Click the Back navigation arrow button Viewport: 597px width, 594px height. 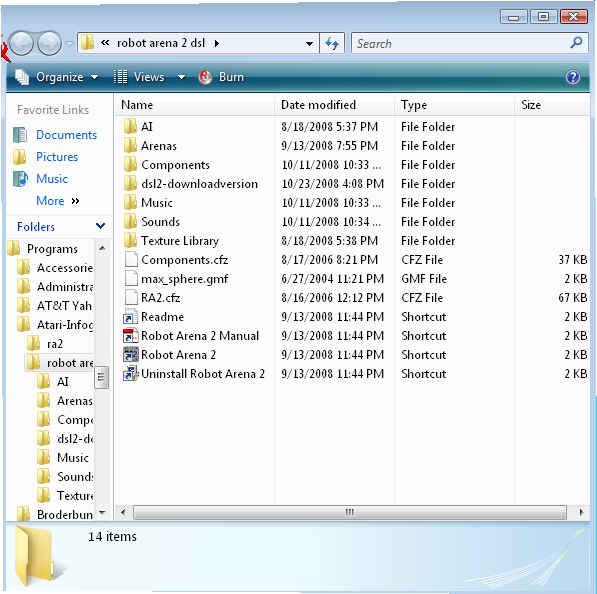(x=21, y=43)
